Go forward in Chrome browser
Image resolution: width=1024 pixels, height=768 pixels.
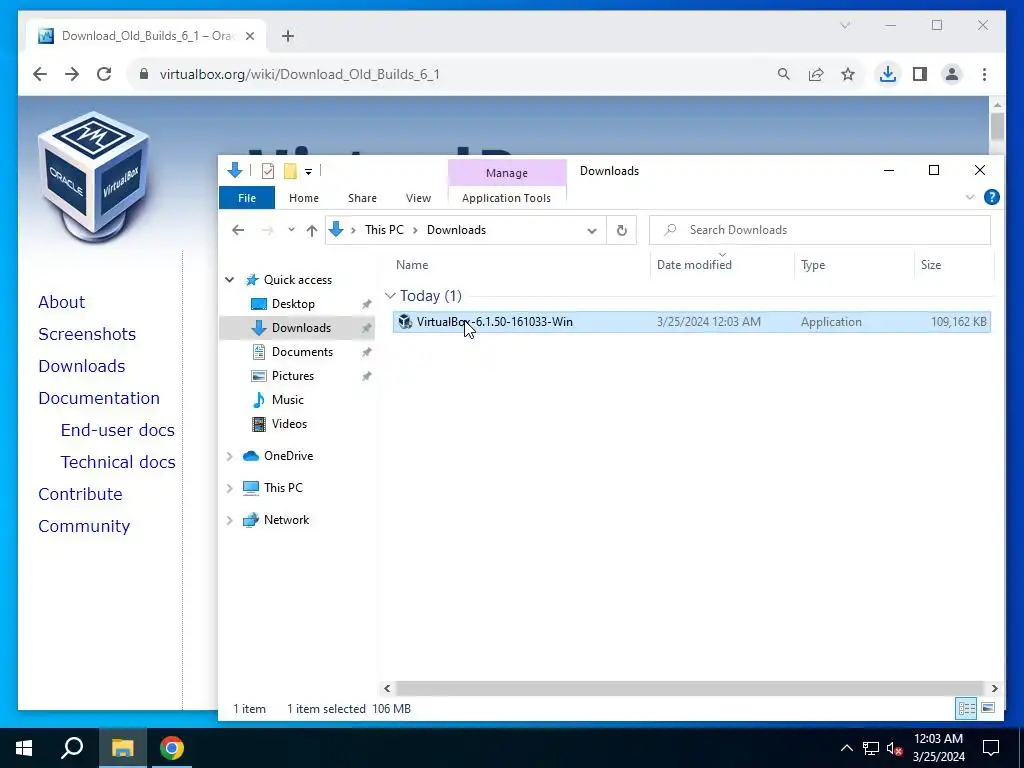[x=72, y=74]
